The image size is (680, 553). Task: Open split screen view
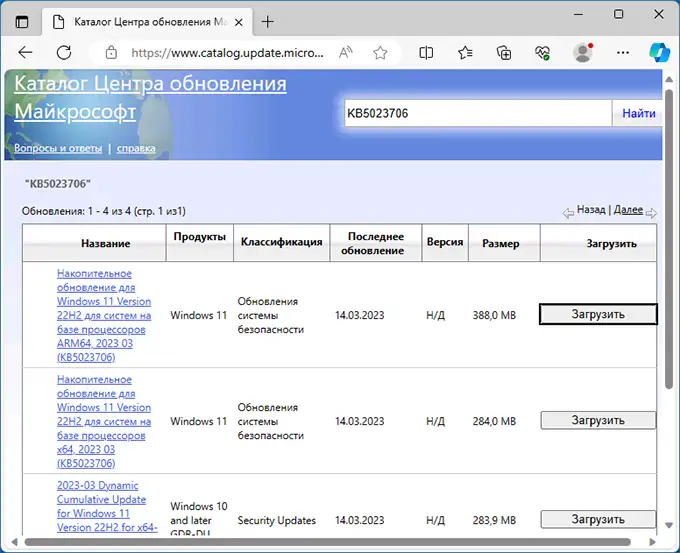[426, 53]
